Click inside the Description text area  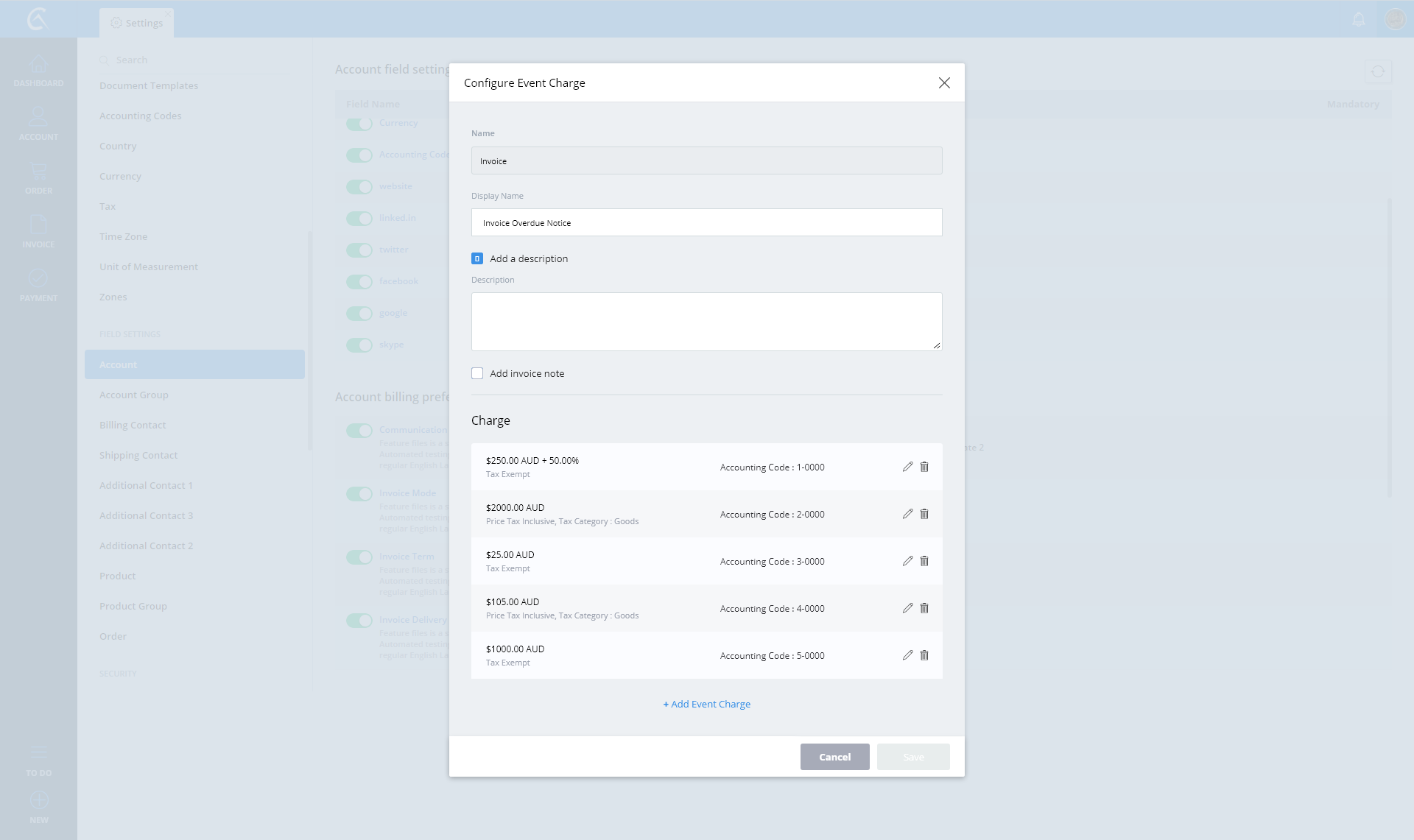[x=706, y=322]
